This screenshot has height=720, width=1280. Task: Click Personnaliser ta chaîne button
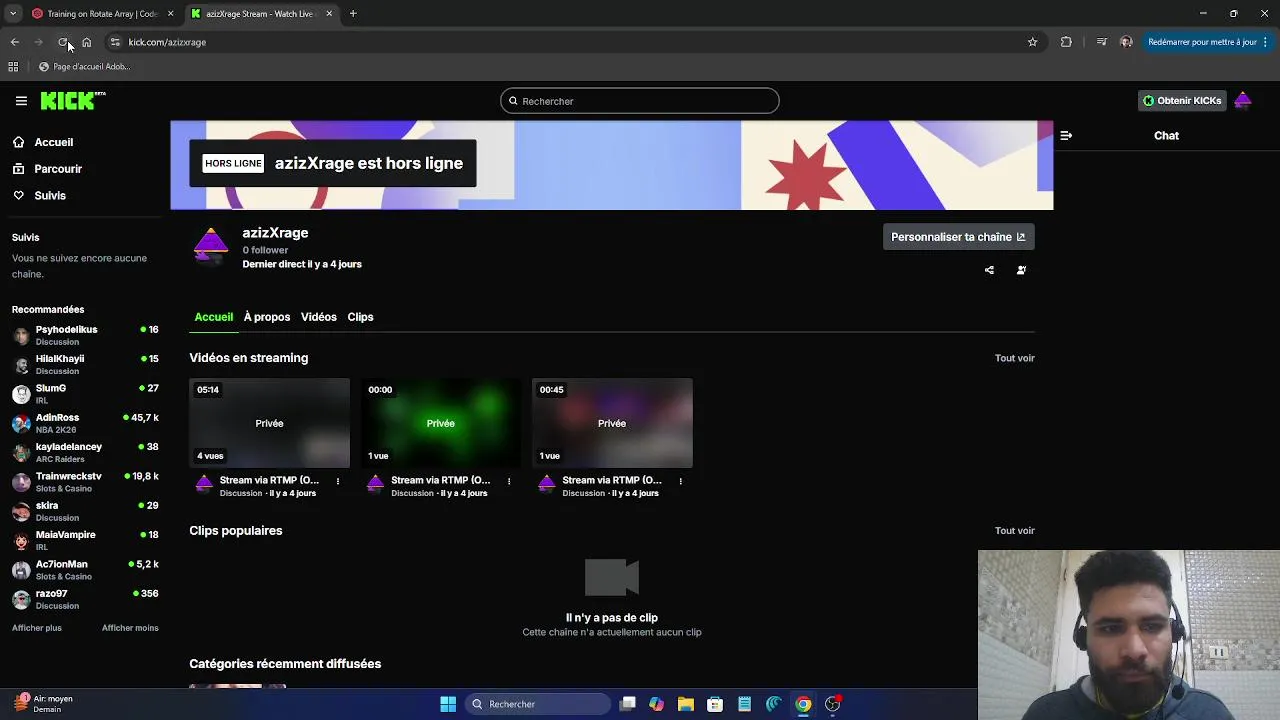tap(958, 237)
